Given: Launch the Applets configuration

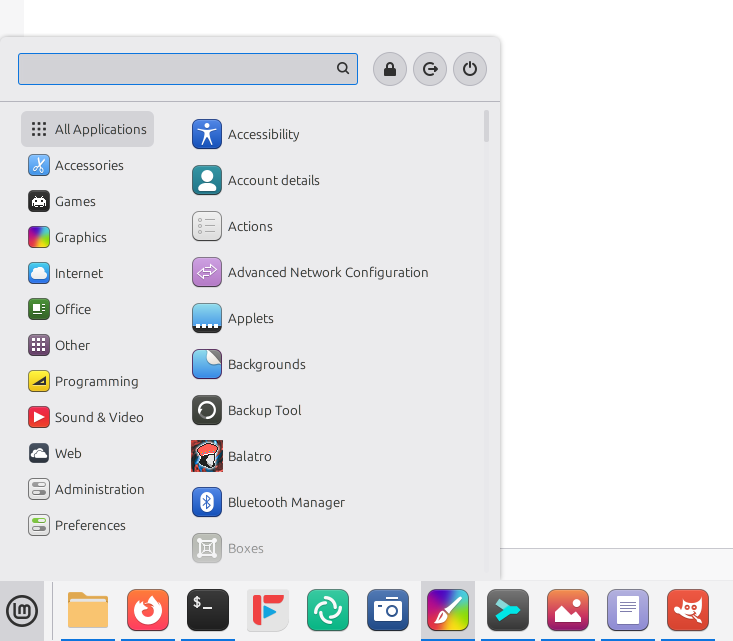Looking at the screenshot, I should pos(250,318).
